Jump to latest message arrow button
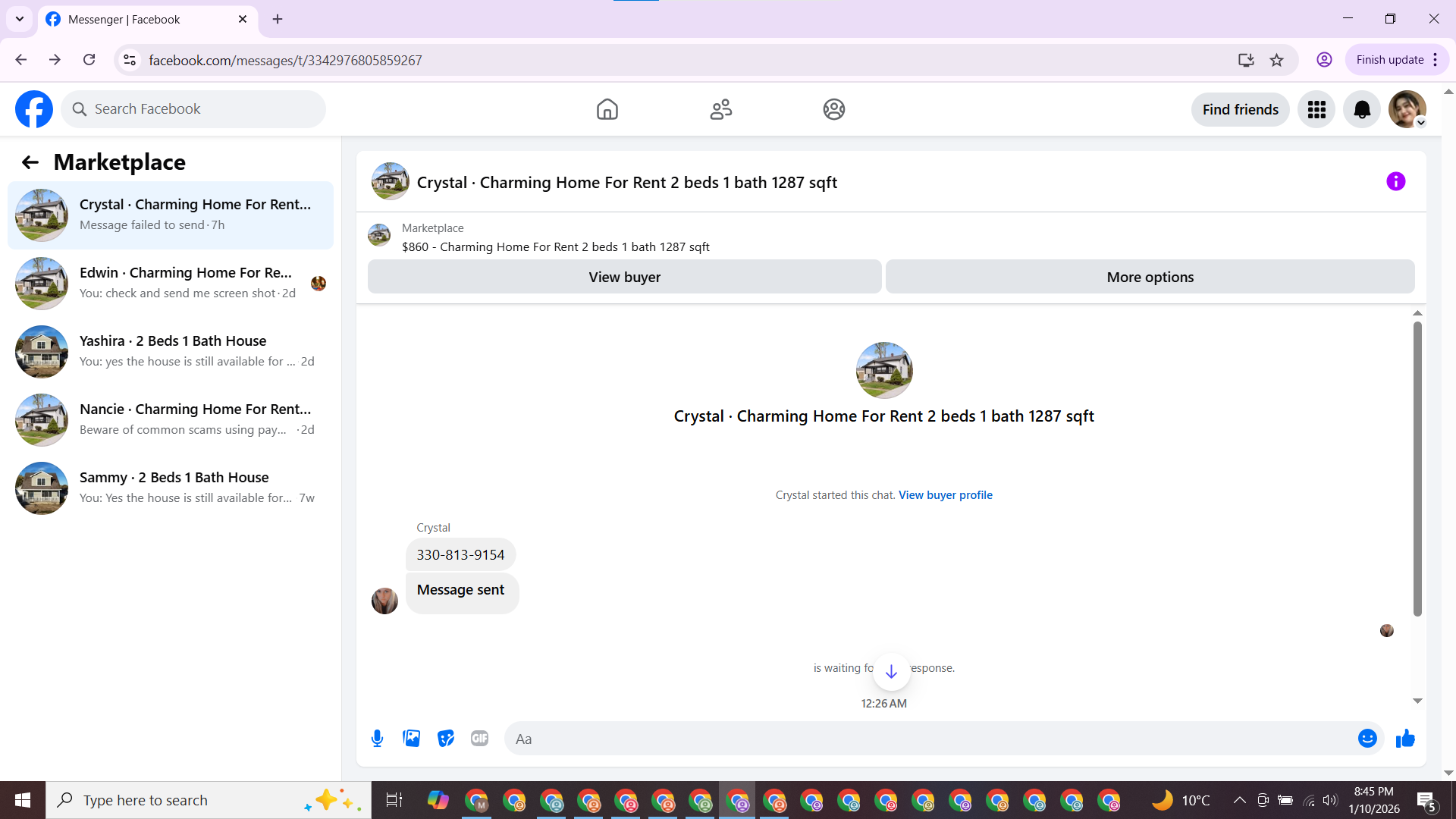1456x819 pixels. [x=891, y=672]
